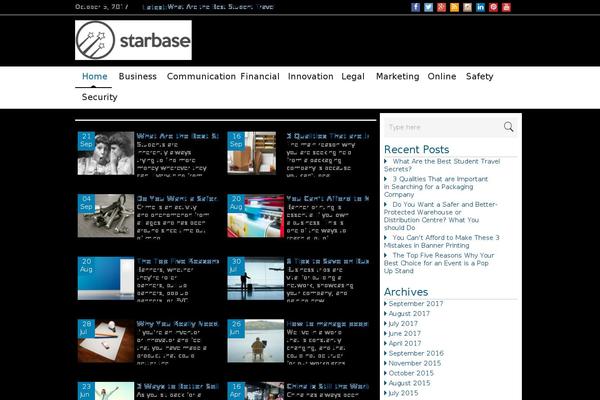Open the Legal menu item

(x=353, y=77)
